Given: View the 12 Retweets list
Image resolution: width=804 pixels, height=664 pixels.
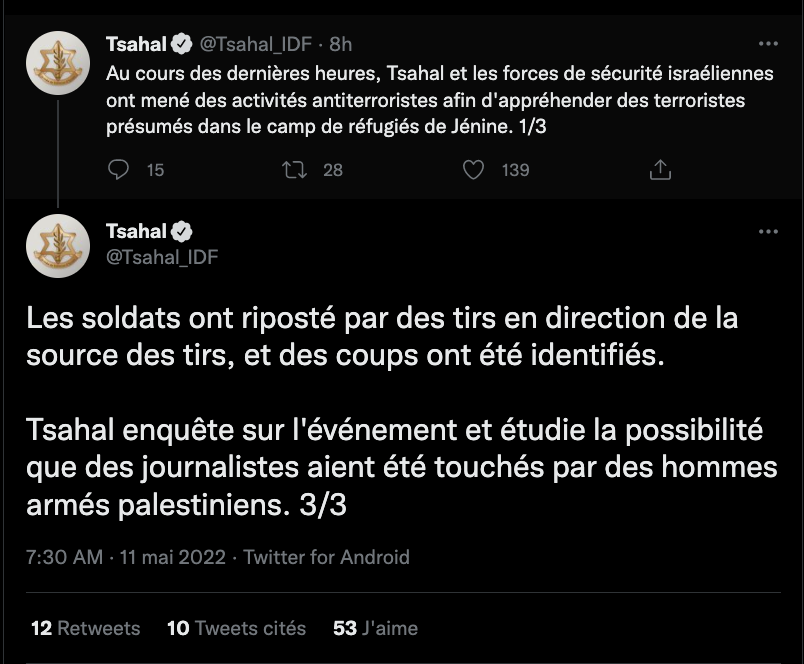Looking at the screenshot, I should (x=86, y=628).
